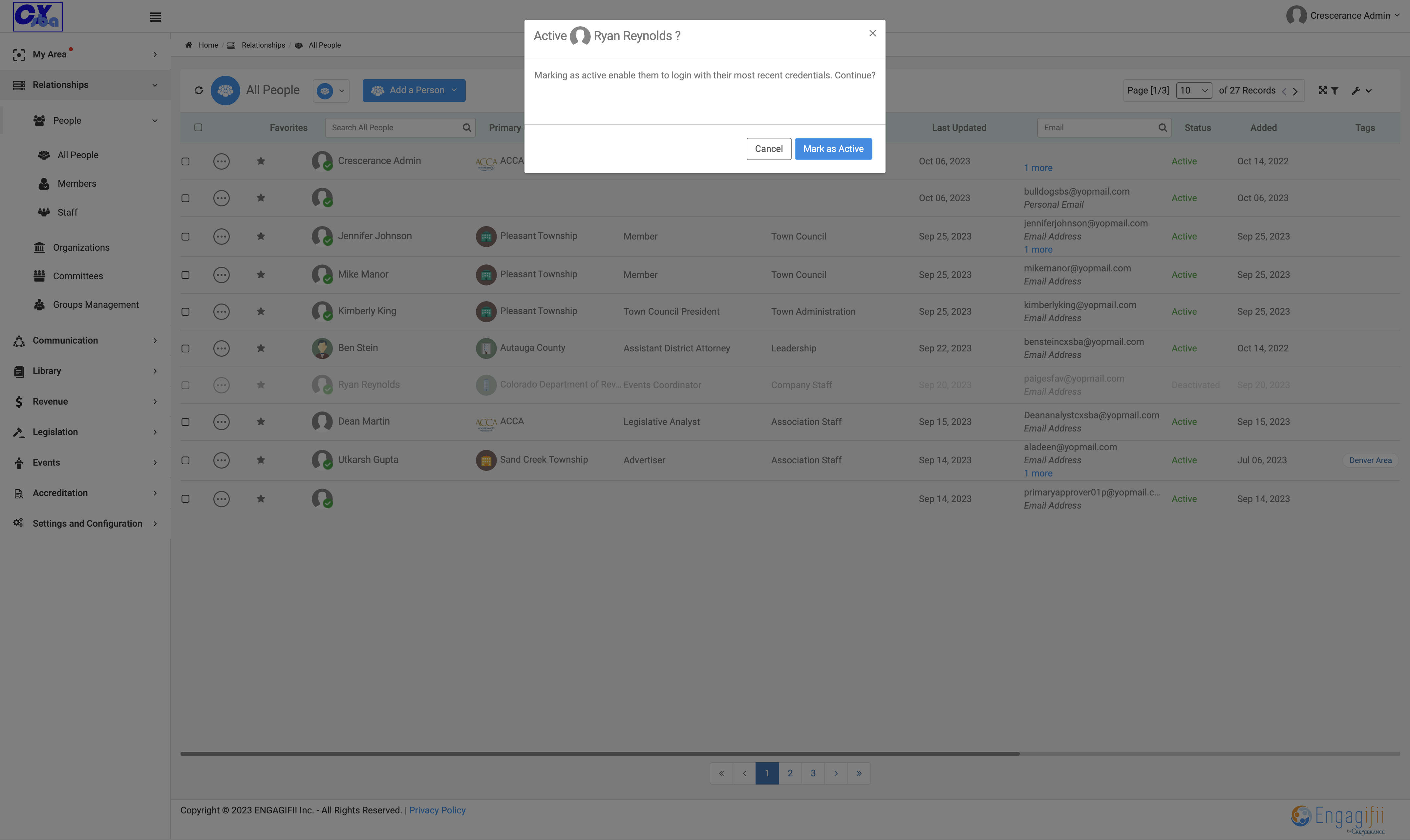1410x840 pixels.
Task: Go to page 2 in pagination
Action: 790,773
